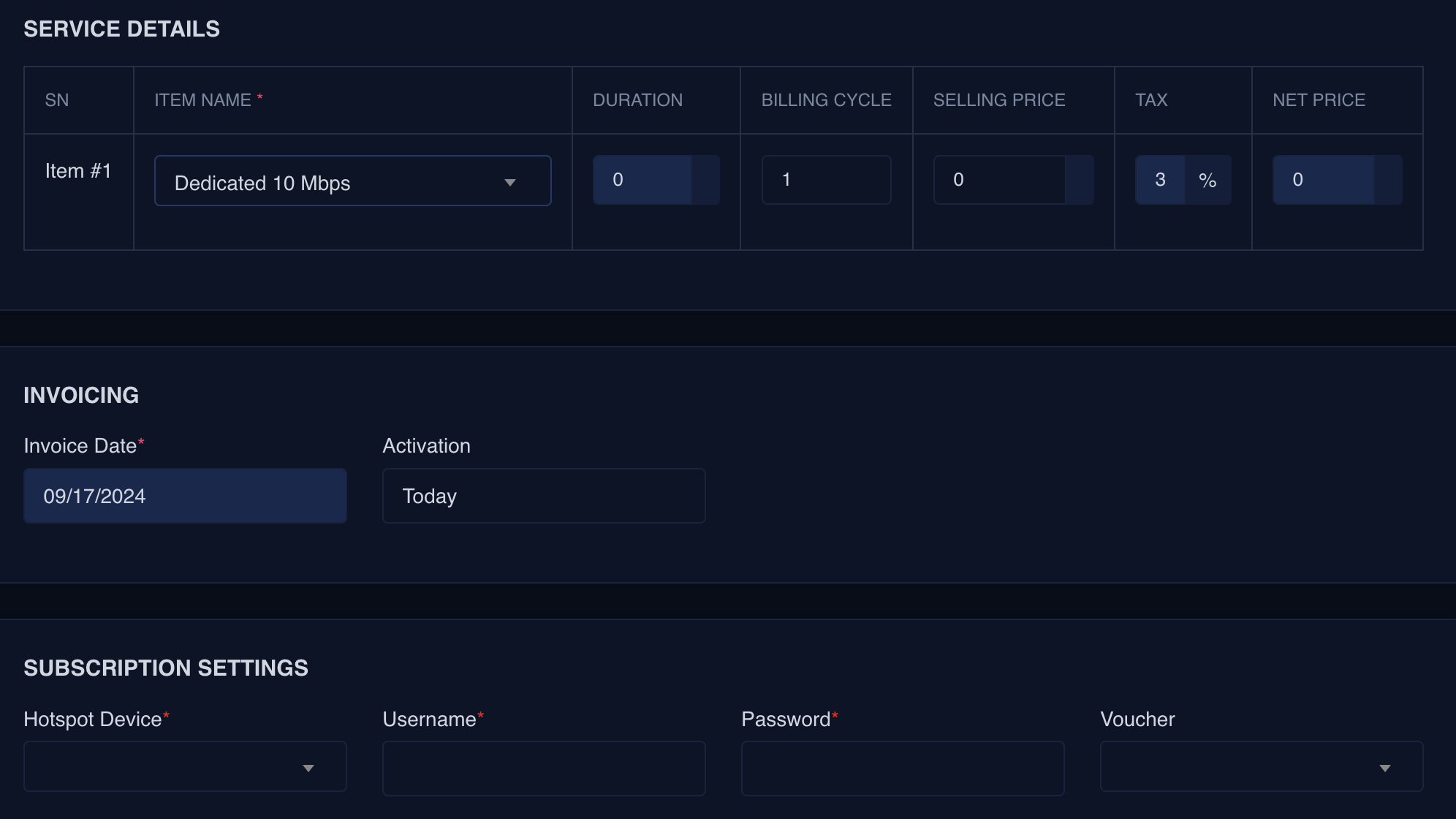Click the percent symbol in the Tax field
Screen dimensions: 1456x819
pyautogui.click(x=1207, y=180)
